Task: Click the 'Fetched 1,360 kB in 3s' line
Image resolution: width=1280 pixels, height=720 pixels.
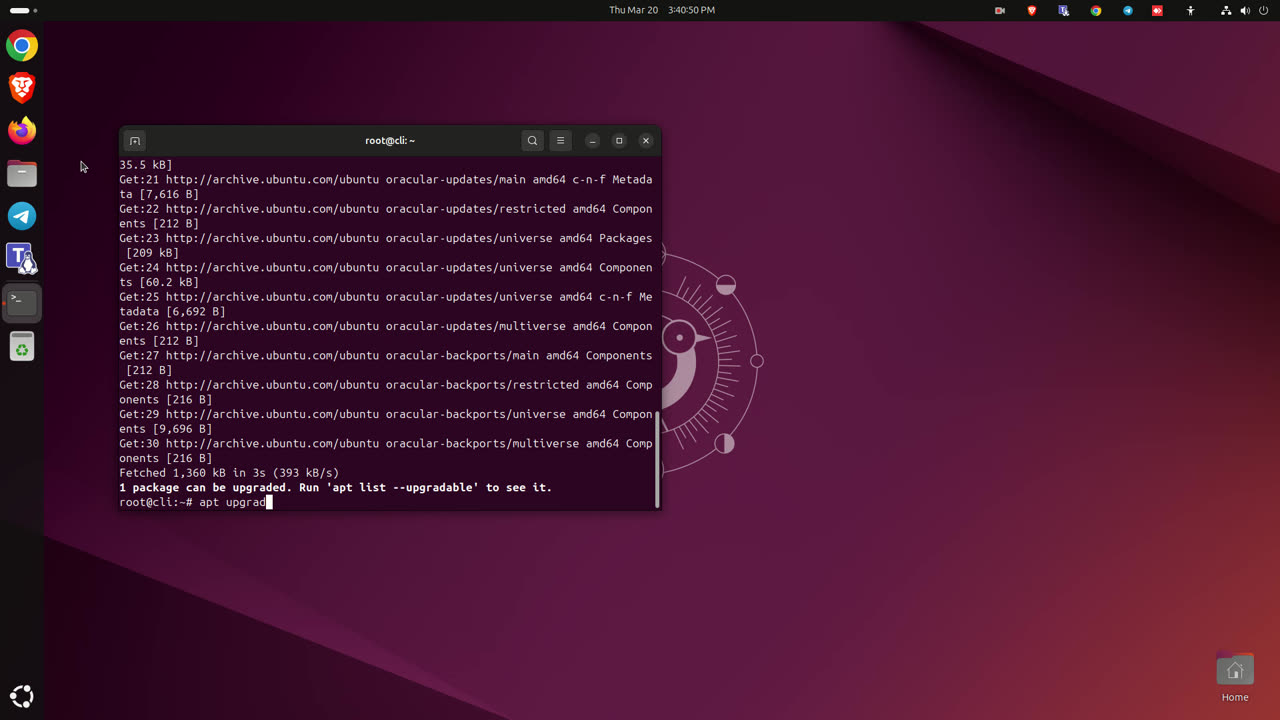Action: click(229, 473)
